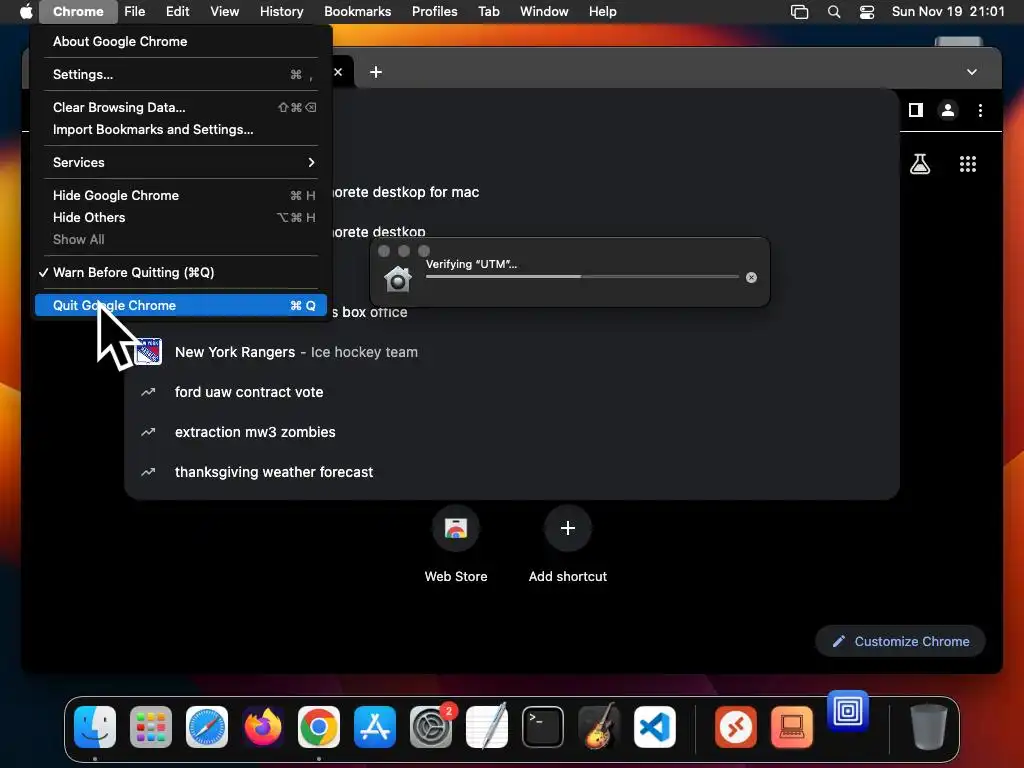The width and height of the screenshot is (1024, 768).
Task: Launch Visual Studio Code from Dock
Action: click(655, 727)
